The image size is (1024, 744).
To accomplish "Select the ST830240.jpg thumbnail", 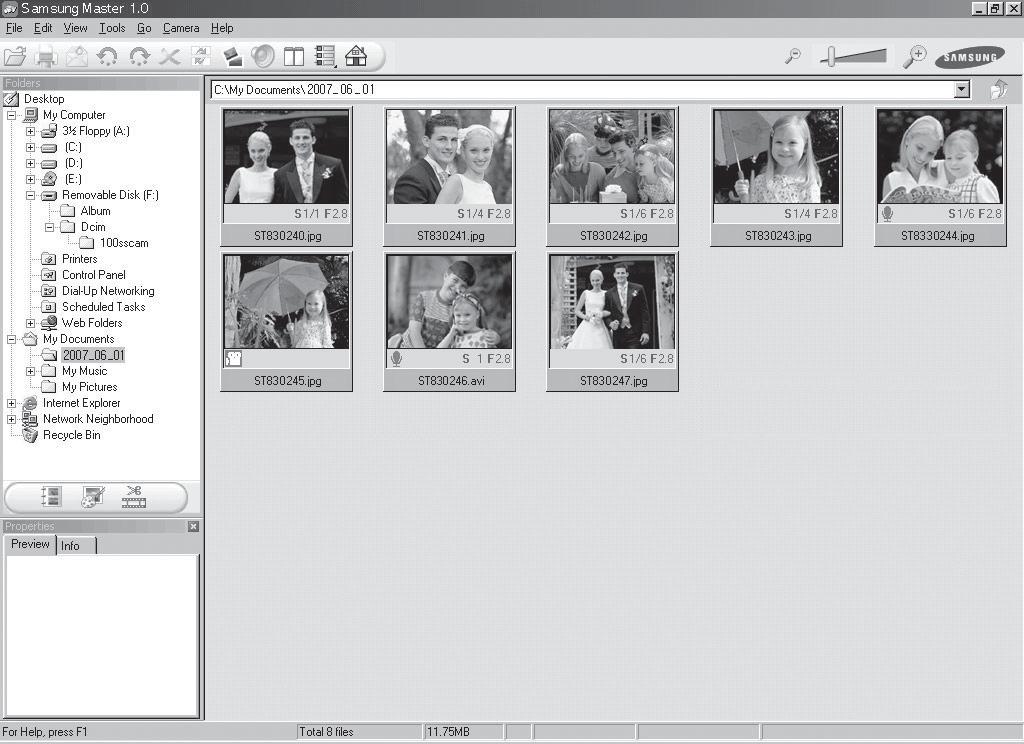I will (x=287, y=176).
